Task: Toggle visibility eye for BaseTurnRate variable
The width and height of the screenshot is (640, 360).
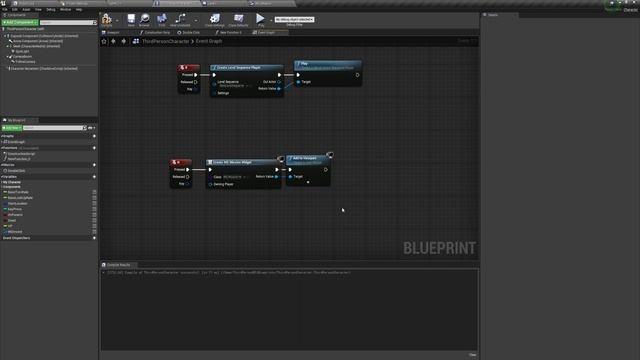Action: point(94,192)
